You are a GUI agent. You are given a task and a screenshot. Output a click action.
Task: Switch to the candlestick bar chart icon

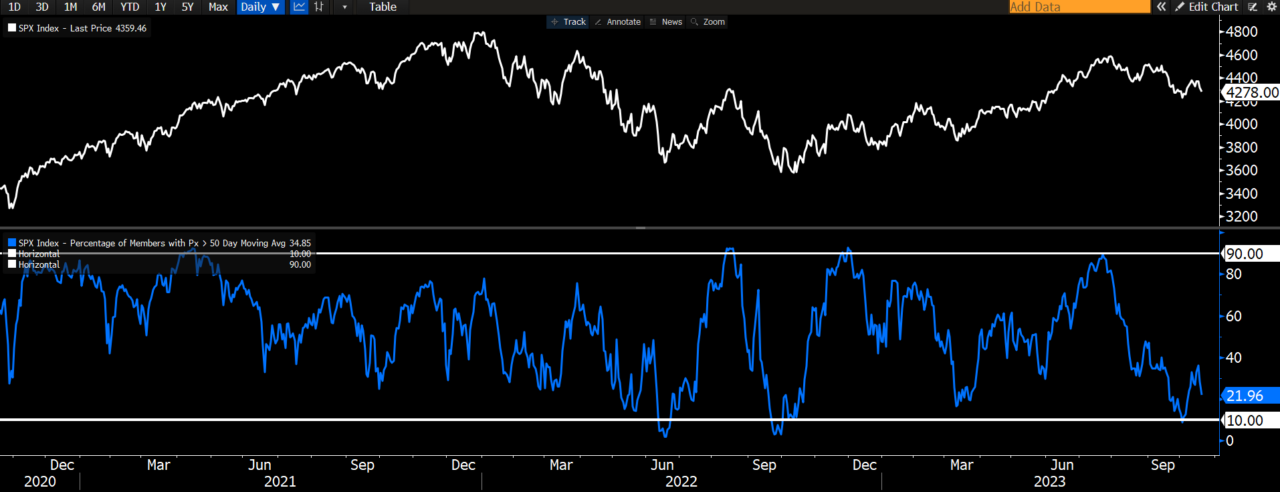[x=319, y=7]
